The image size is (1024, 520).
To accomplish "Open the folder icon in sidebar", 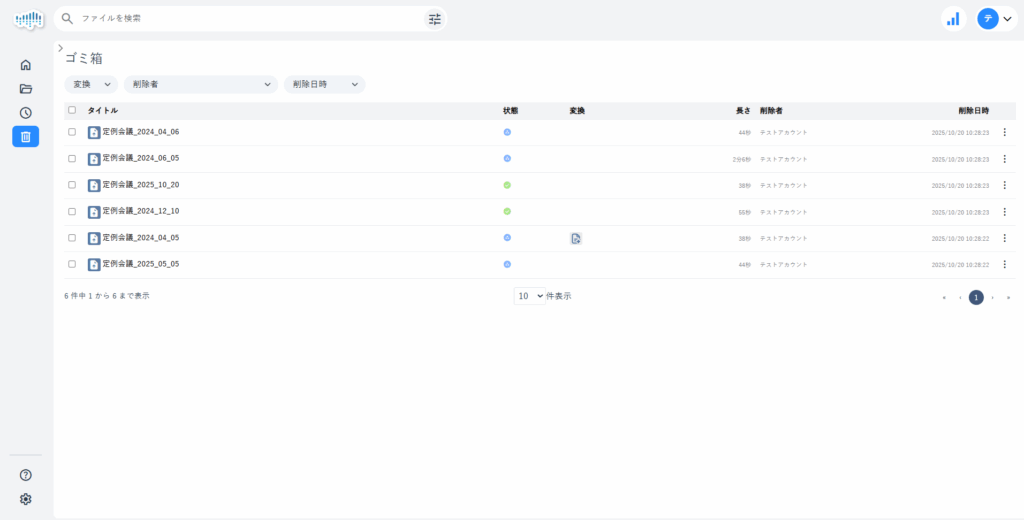I will pyautogui.click(x=26, y=89).
